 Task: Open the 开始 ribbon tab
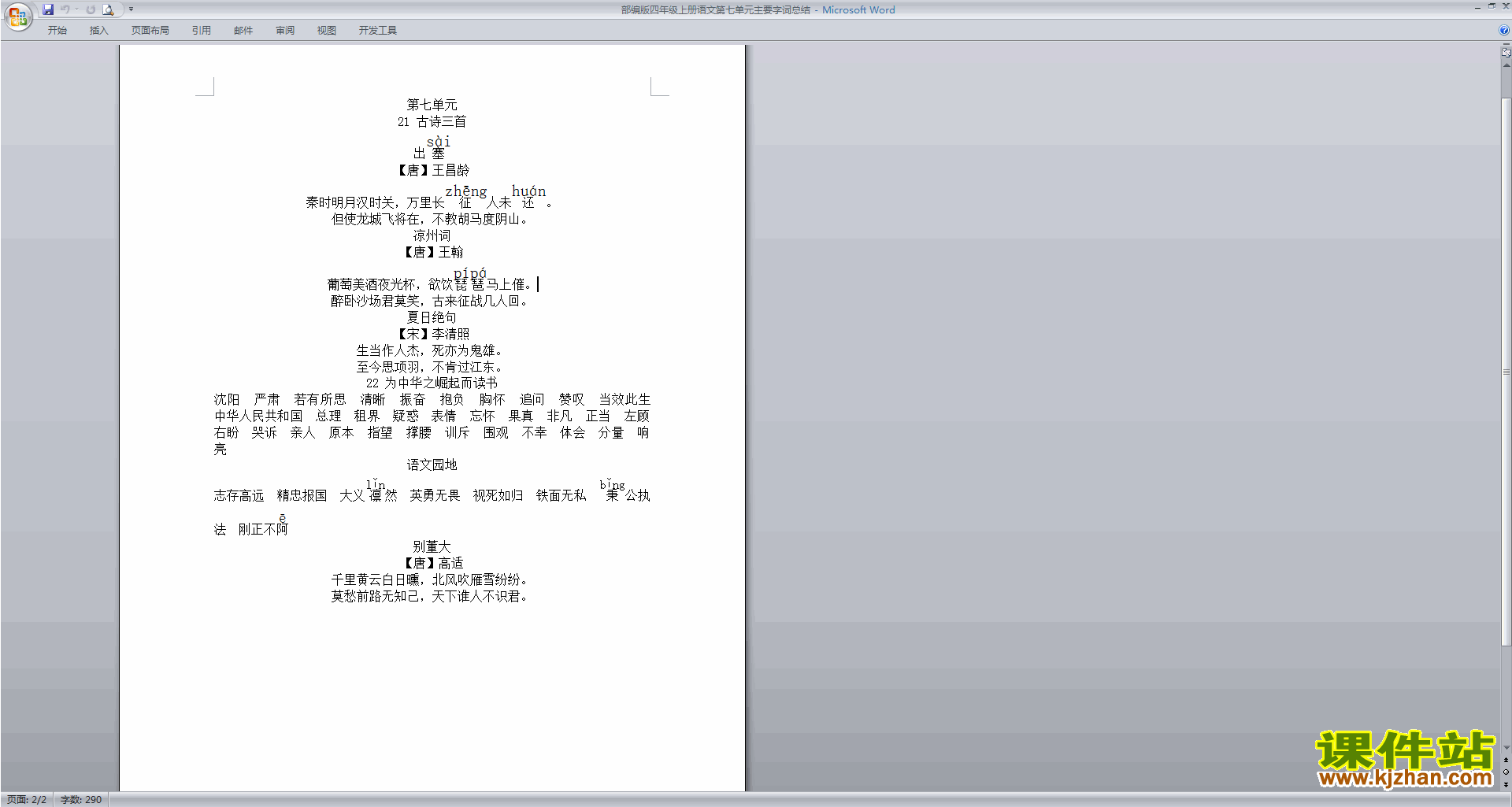(x=57, y=31)
